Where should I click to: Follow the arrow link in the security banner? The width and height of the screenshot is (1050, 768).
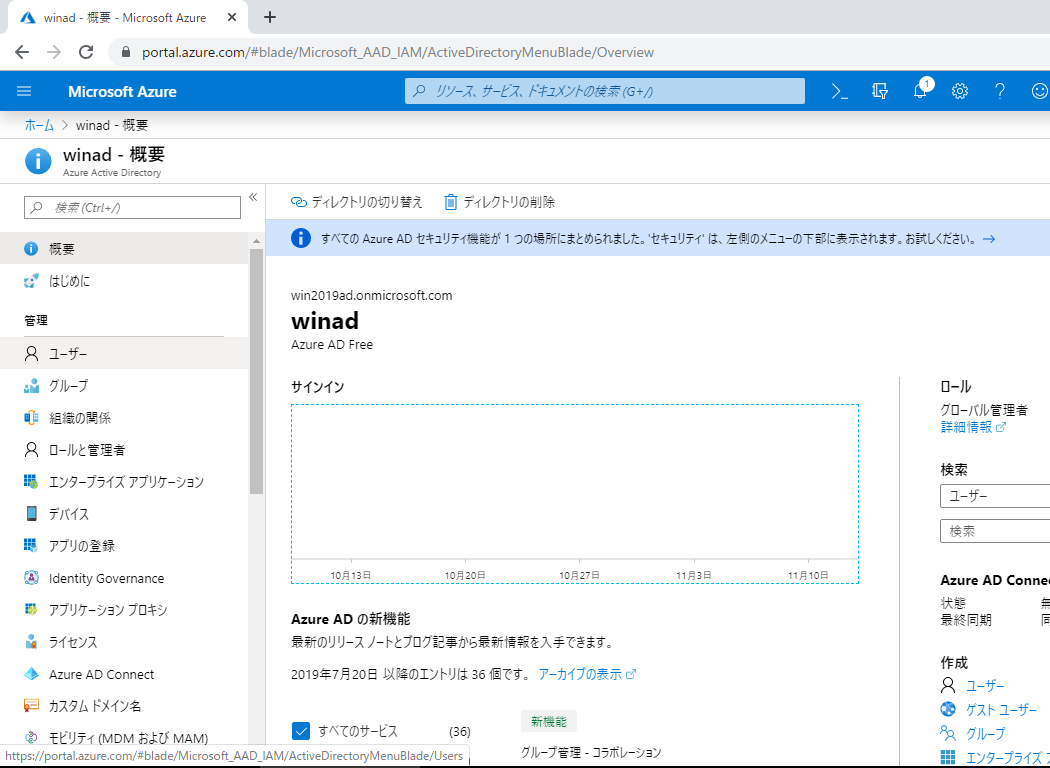(x=988, y=239)
